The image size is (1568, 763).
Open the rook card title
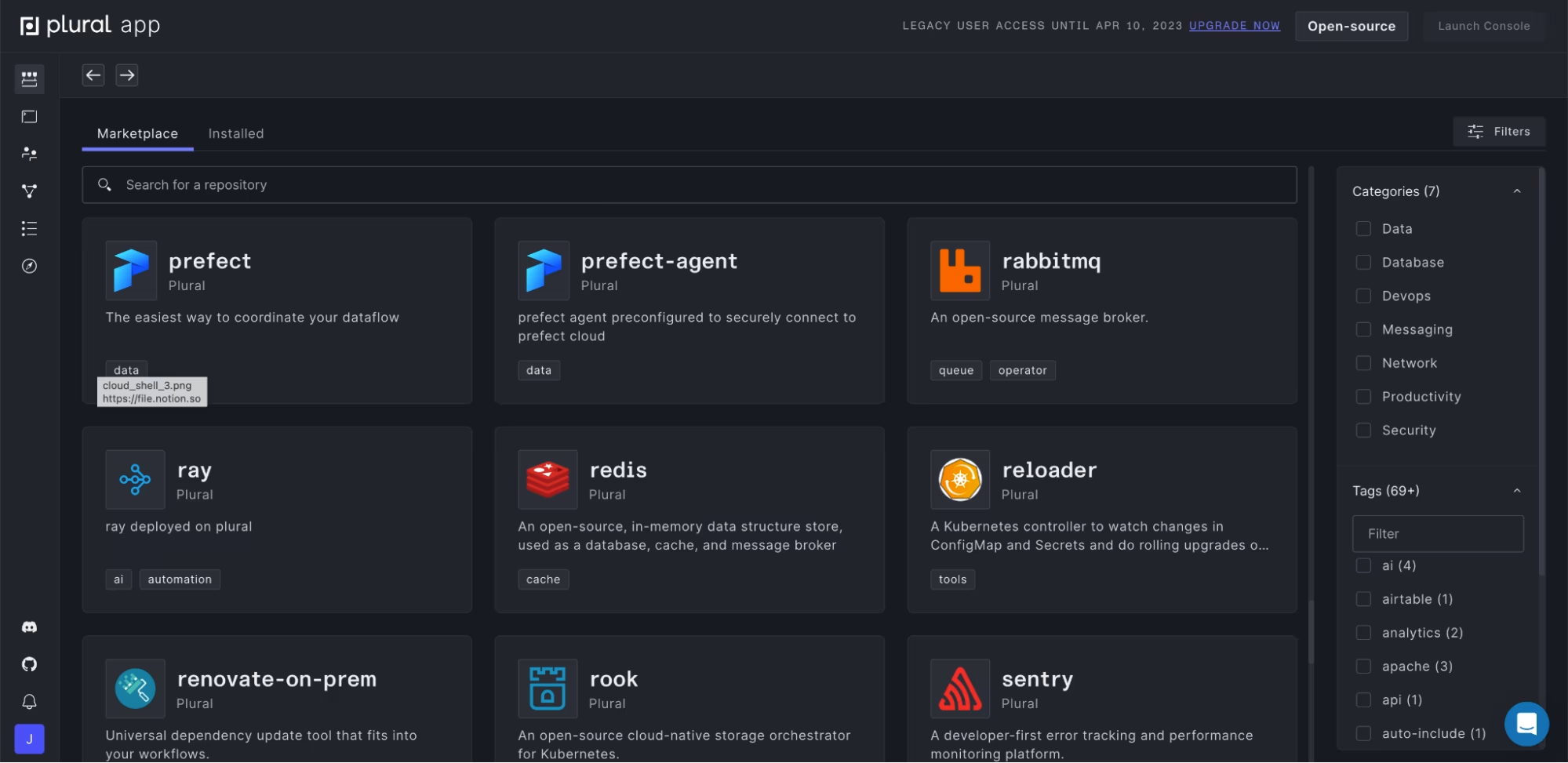tap(613, 680)
